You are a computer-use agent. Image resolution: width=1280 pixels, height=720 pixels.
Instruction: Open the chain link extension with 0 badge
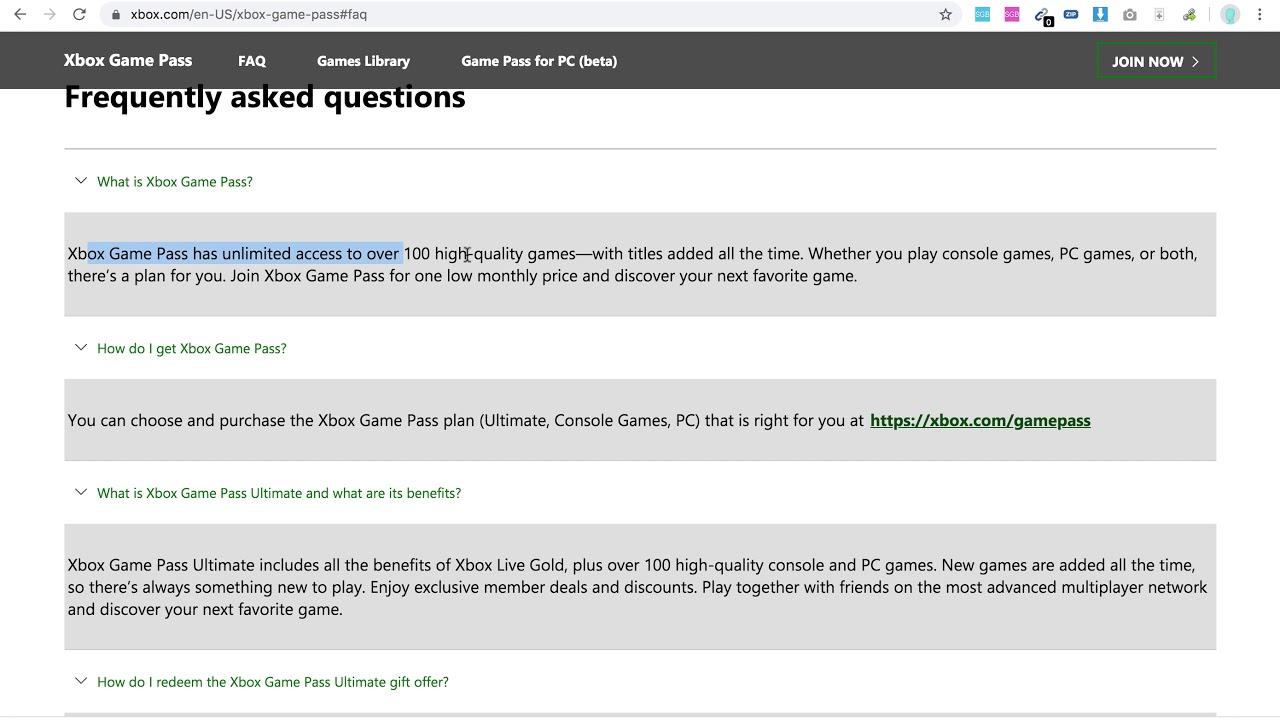pyautogui.click(x=1043, y=15)
